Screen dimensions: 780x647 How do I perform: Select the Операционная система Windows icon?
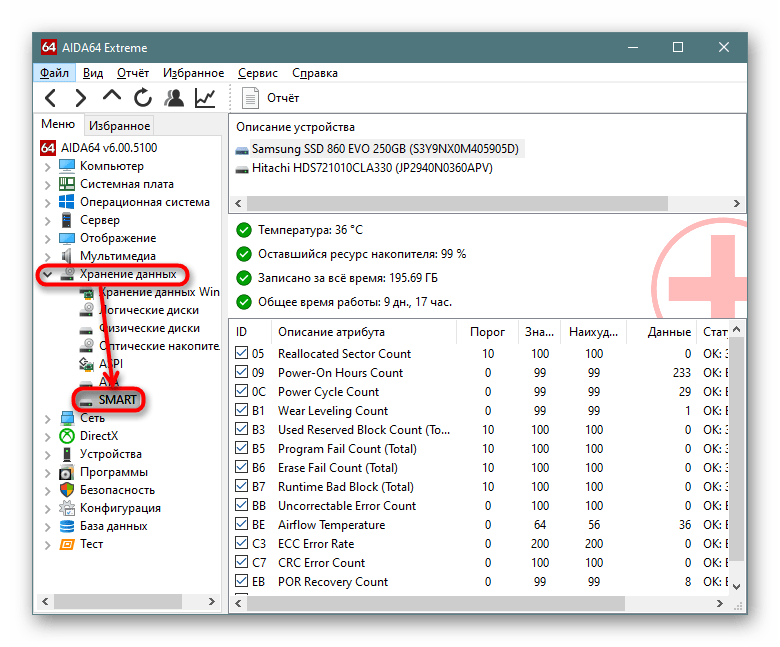click(x=67, y=201)
